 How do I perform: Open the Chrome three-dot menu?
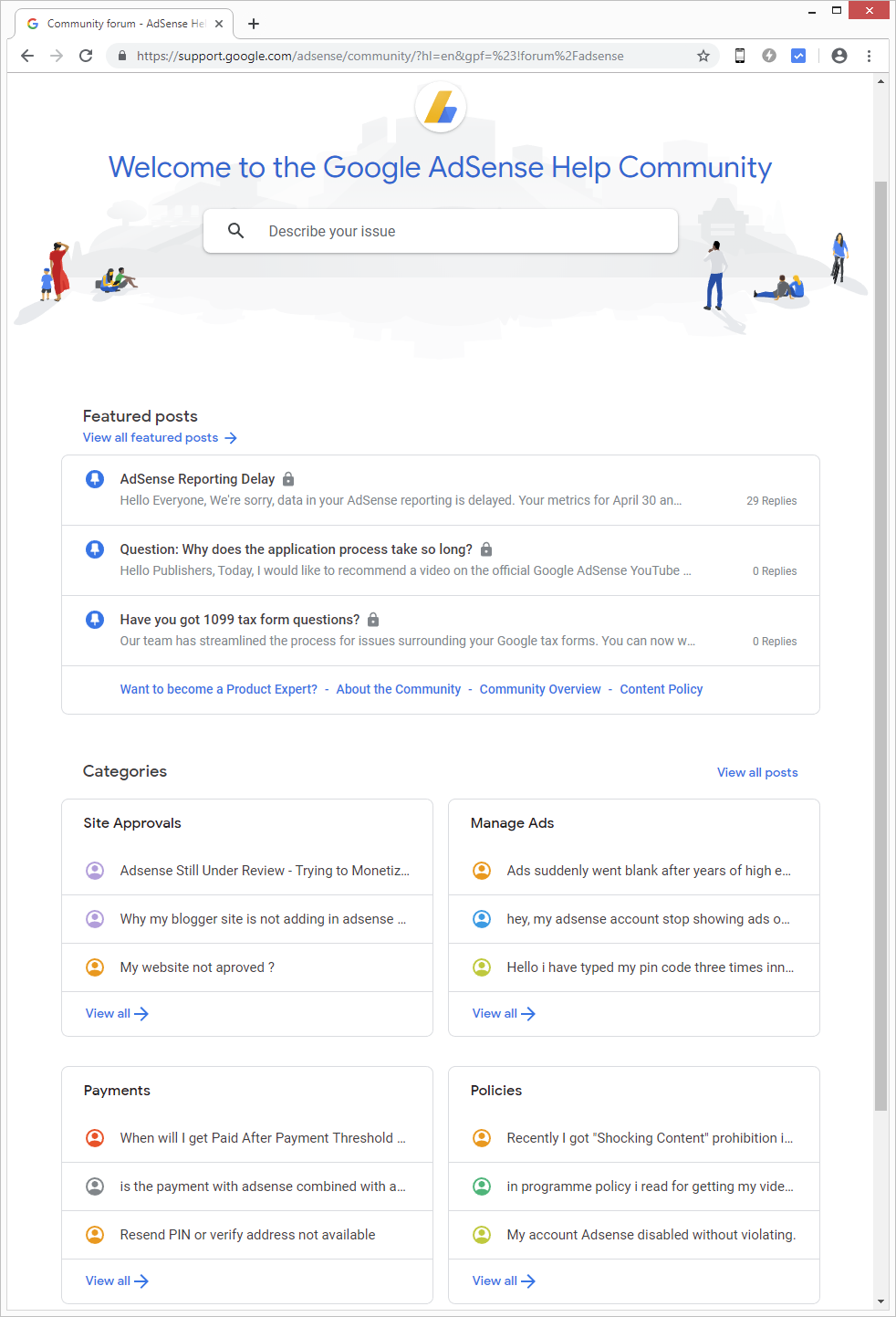tap(869, 56)
